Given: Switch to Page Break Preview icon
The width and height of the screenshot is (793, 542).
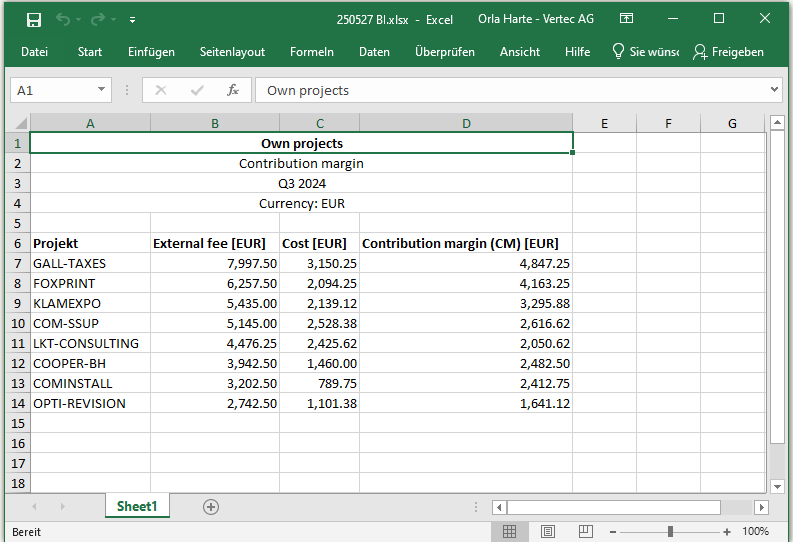Looking at the screenshot, I should coord(586,532).
